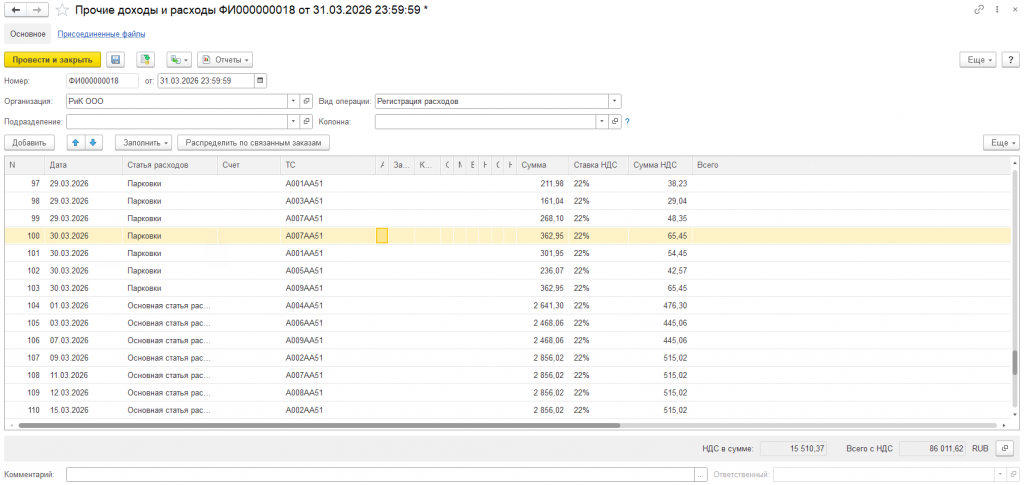Open the Отчеты dropdown

pos(225,59)
